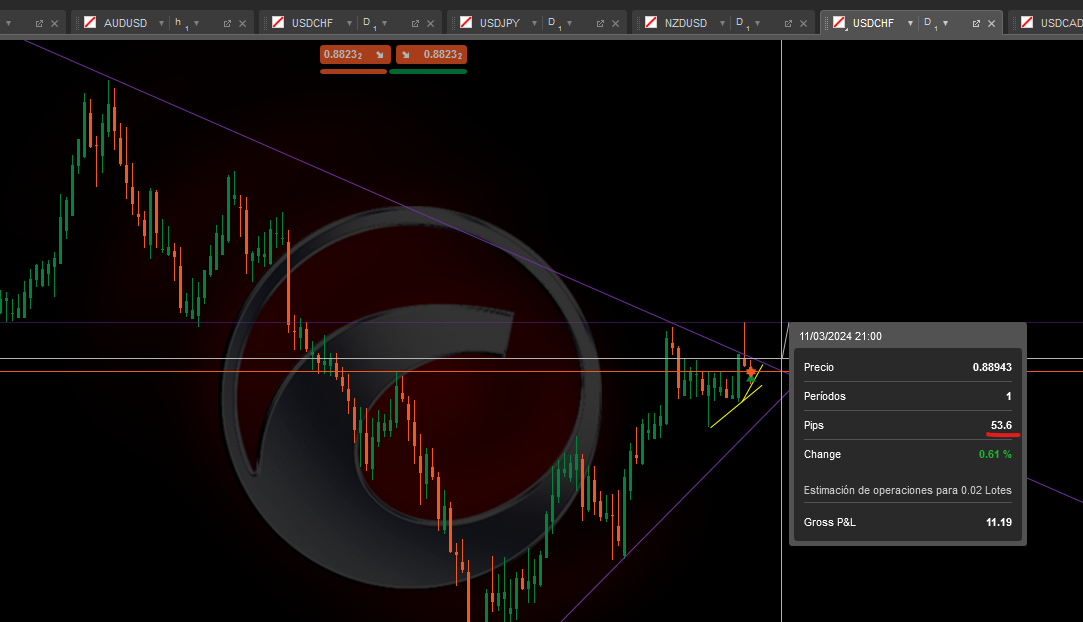Open the USDJPY symbol dropdown
Viewport: 1083px width, 622px height.
coord(534,23)
